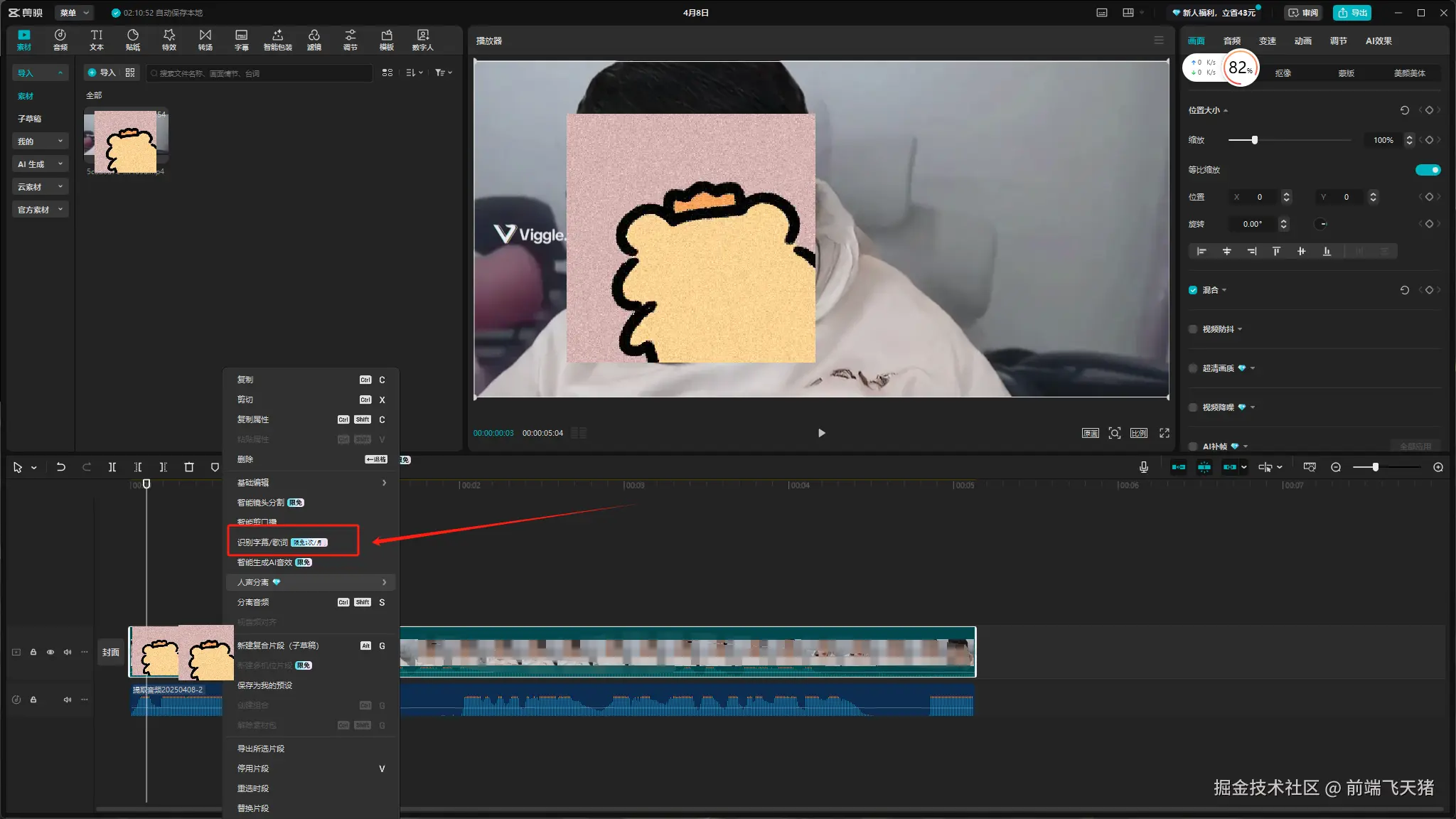Switch to the 变速 tab
Screen dimensions: 1456x819
click(x=1267, y=41)
